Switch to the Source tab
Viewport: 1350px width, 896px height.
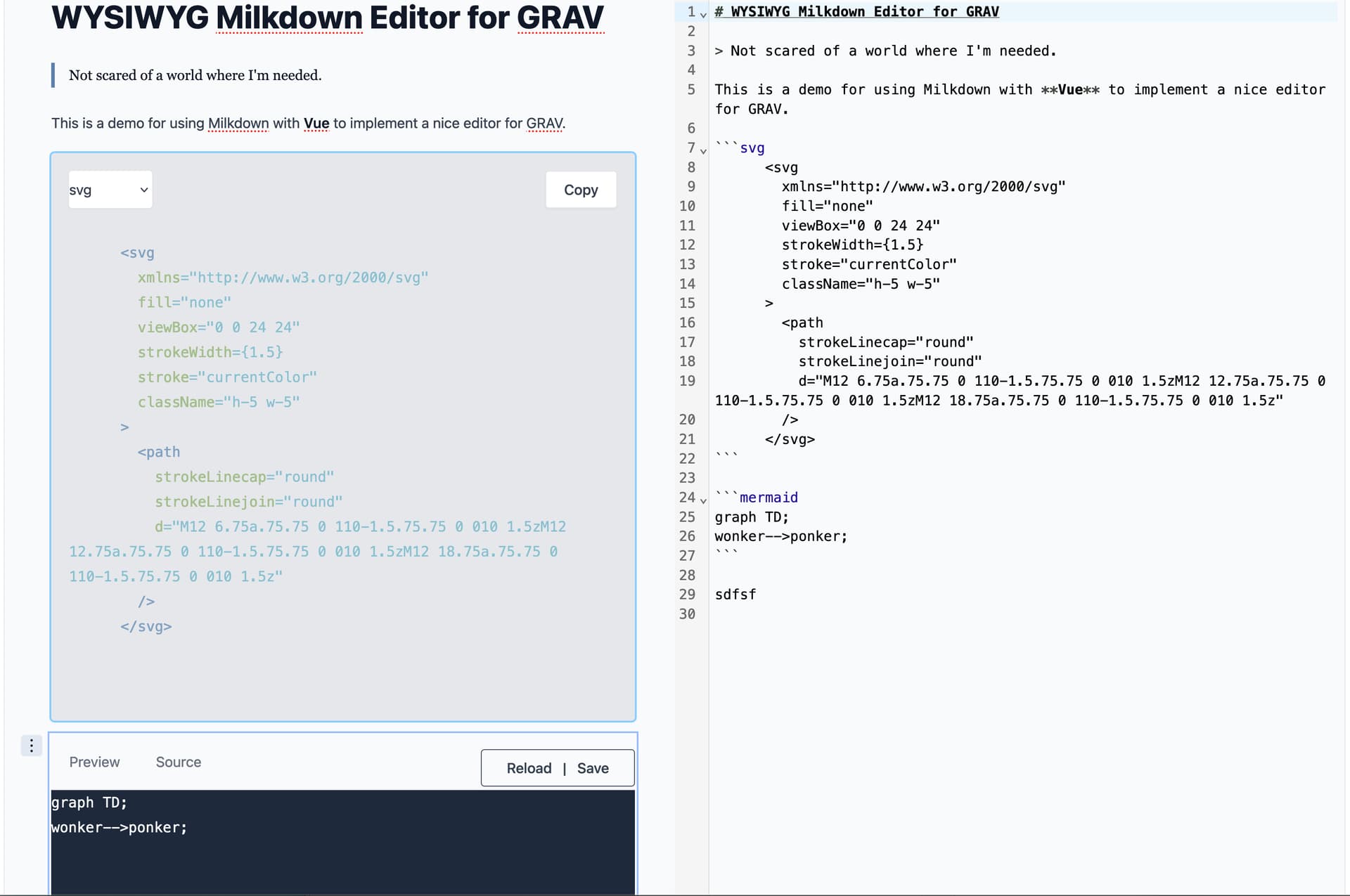point(179,762)
